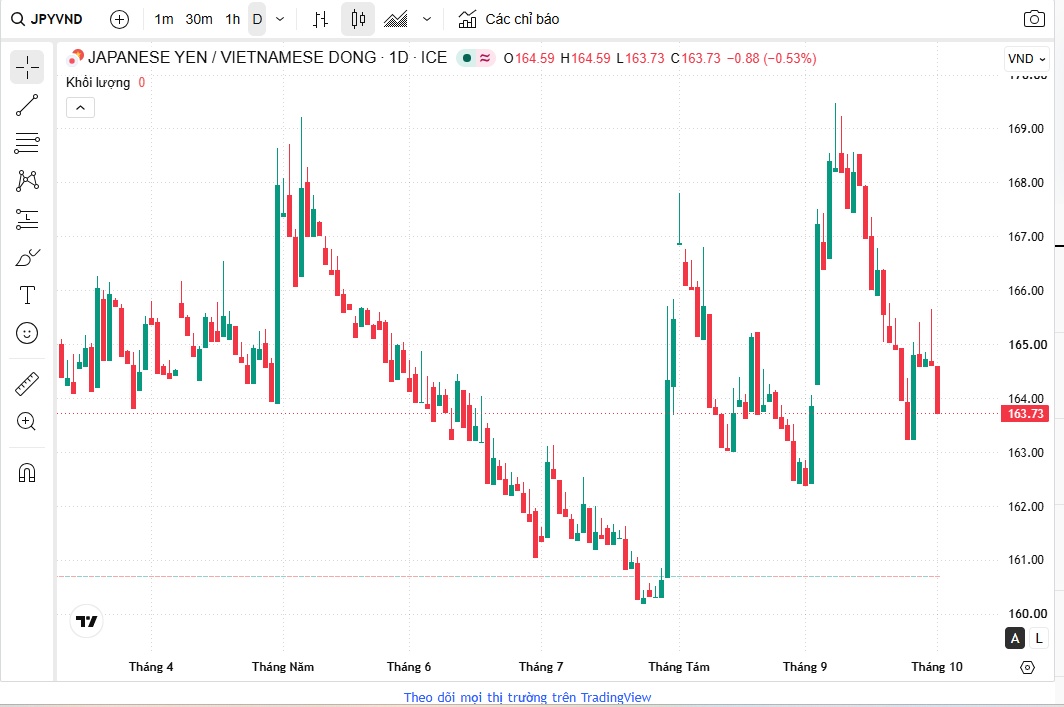Switch to the 30m timeframe

pyautogui.click(x=199, y=19)
